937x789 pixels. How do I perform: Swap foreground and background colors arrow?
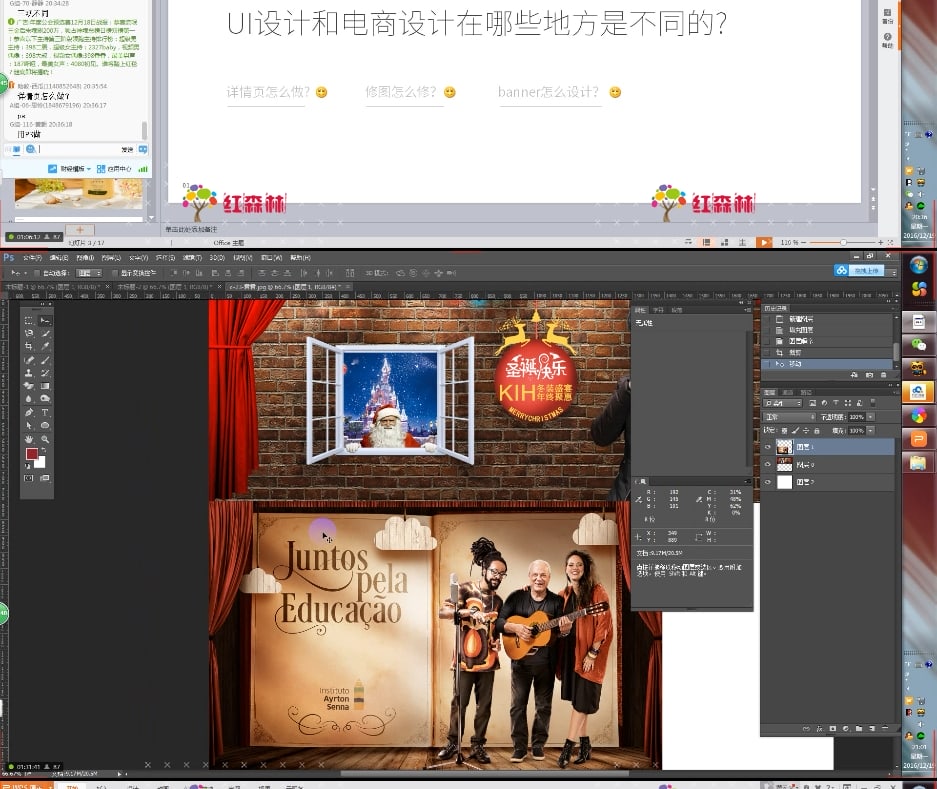point(44,450)
